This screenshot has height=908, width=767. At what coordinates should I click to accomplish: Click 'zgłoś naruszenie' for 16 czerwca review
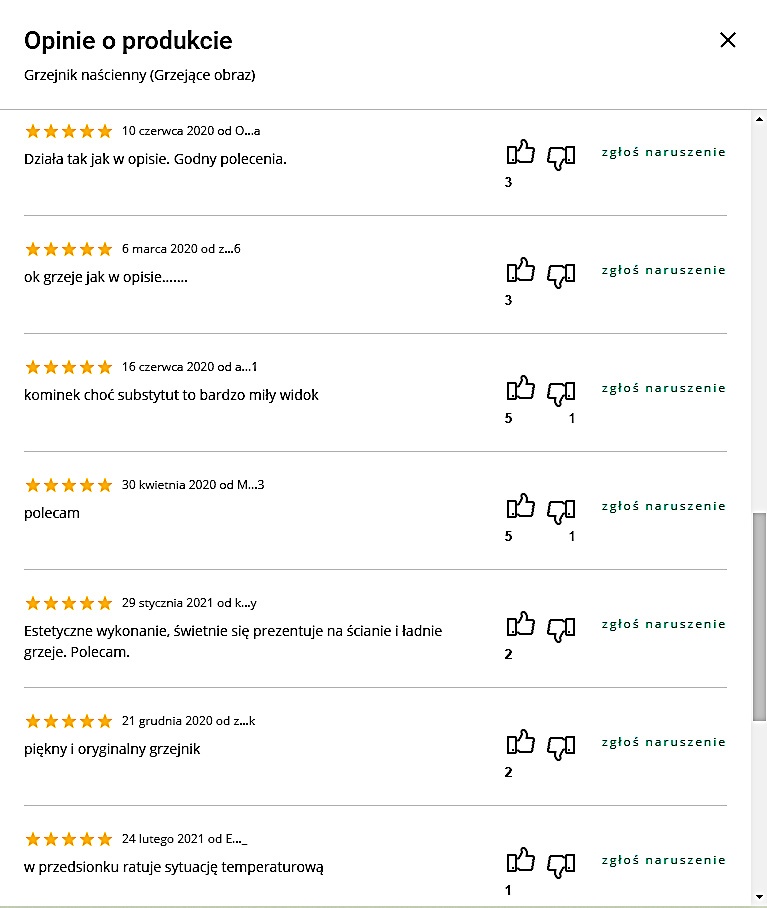663,389
